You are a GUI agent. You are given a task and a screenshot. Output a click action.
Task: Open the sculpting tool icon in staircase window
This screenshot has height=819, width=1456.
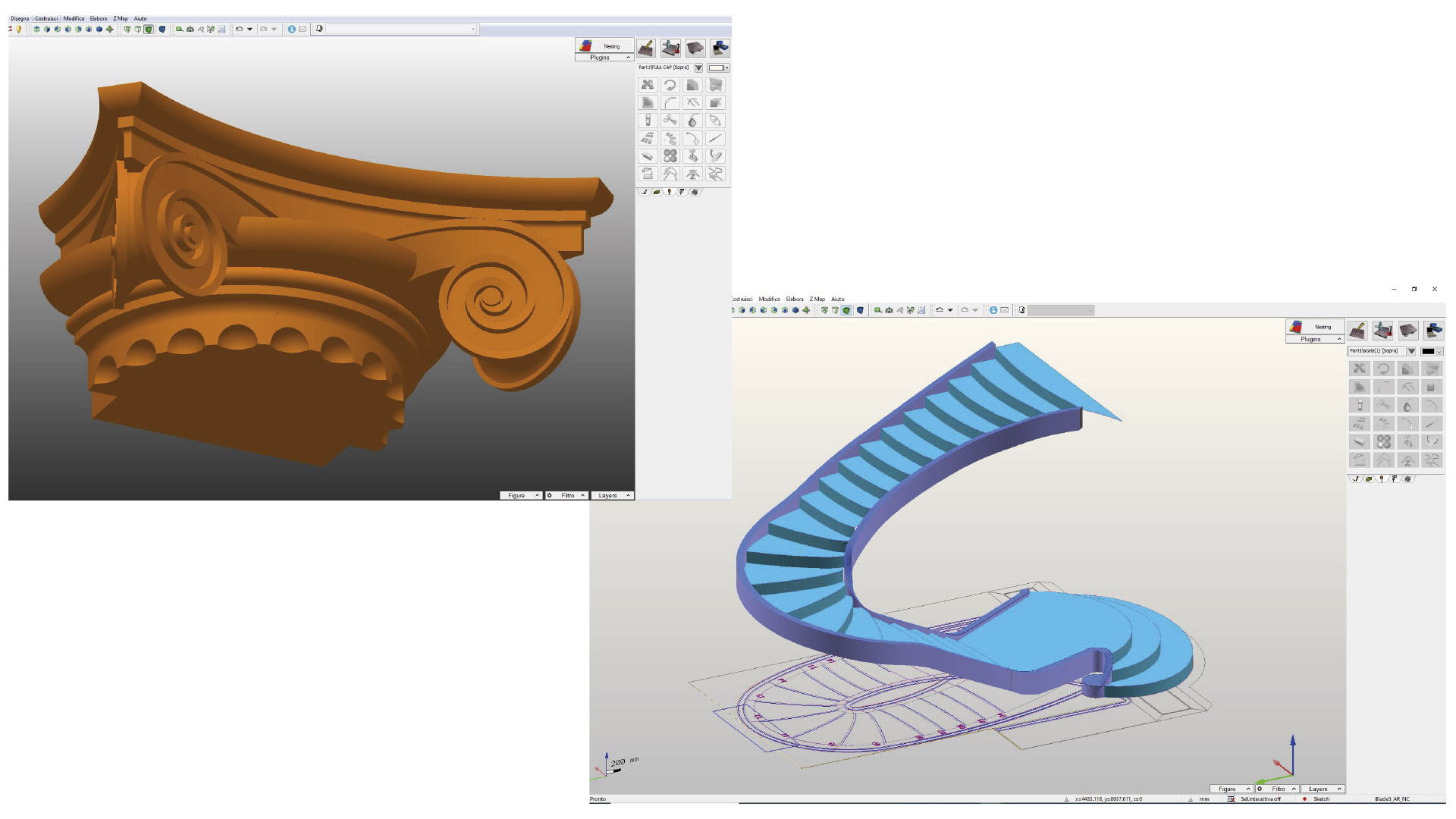(x=1358, y=330)
